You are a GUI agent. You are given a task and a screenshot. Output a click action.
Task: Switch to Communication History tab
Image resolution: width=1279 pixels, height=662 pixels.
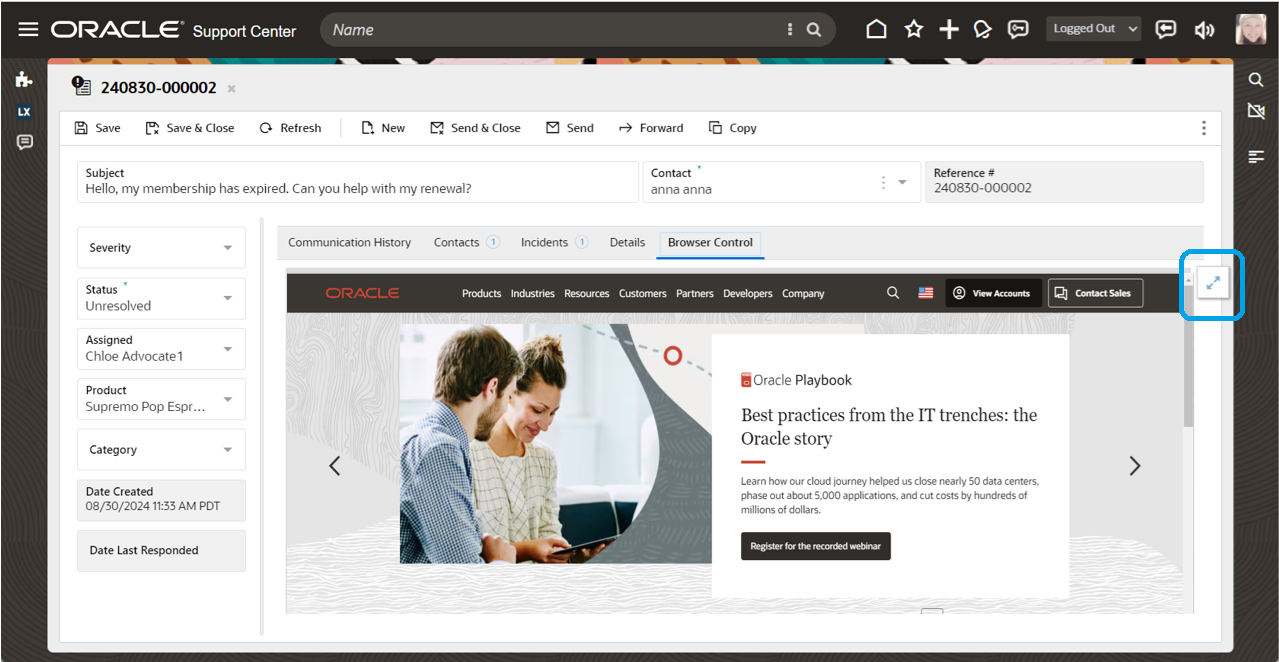click(x=350, y=242)
